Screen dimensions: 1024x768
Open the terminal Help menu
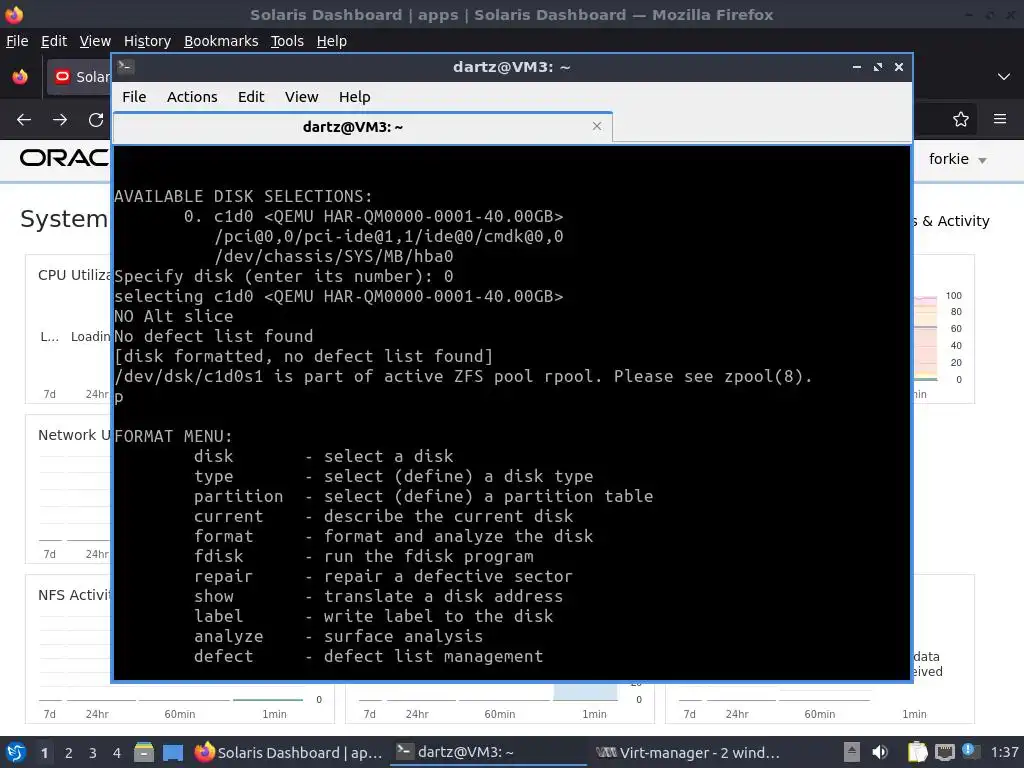pos(355,97)
